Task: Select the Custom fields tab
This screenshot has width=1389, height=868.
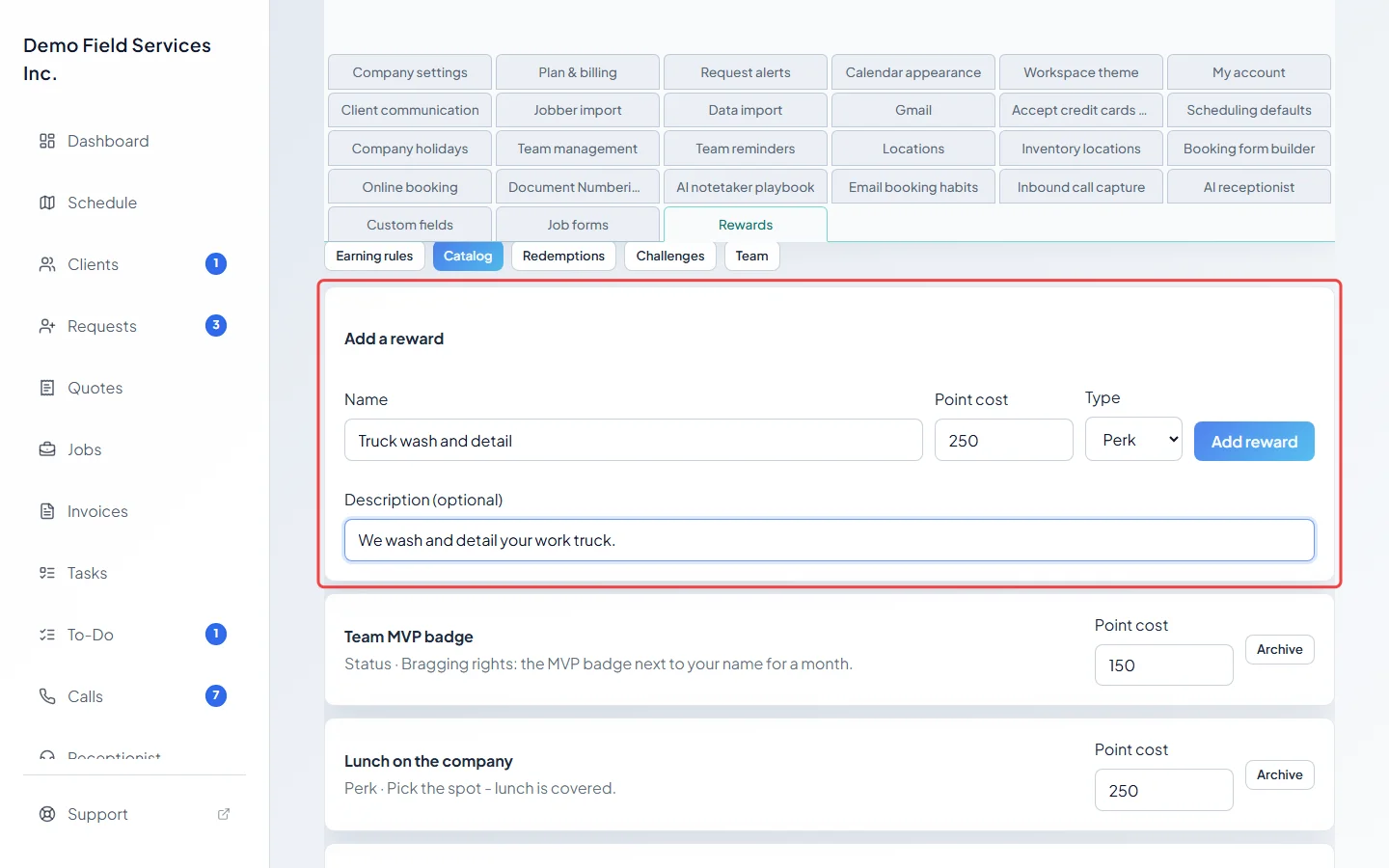Action: tap(410, 225)
